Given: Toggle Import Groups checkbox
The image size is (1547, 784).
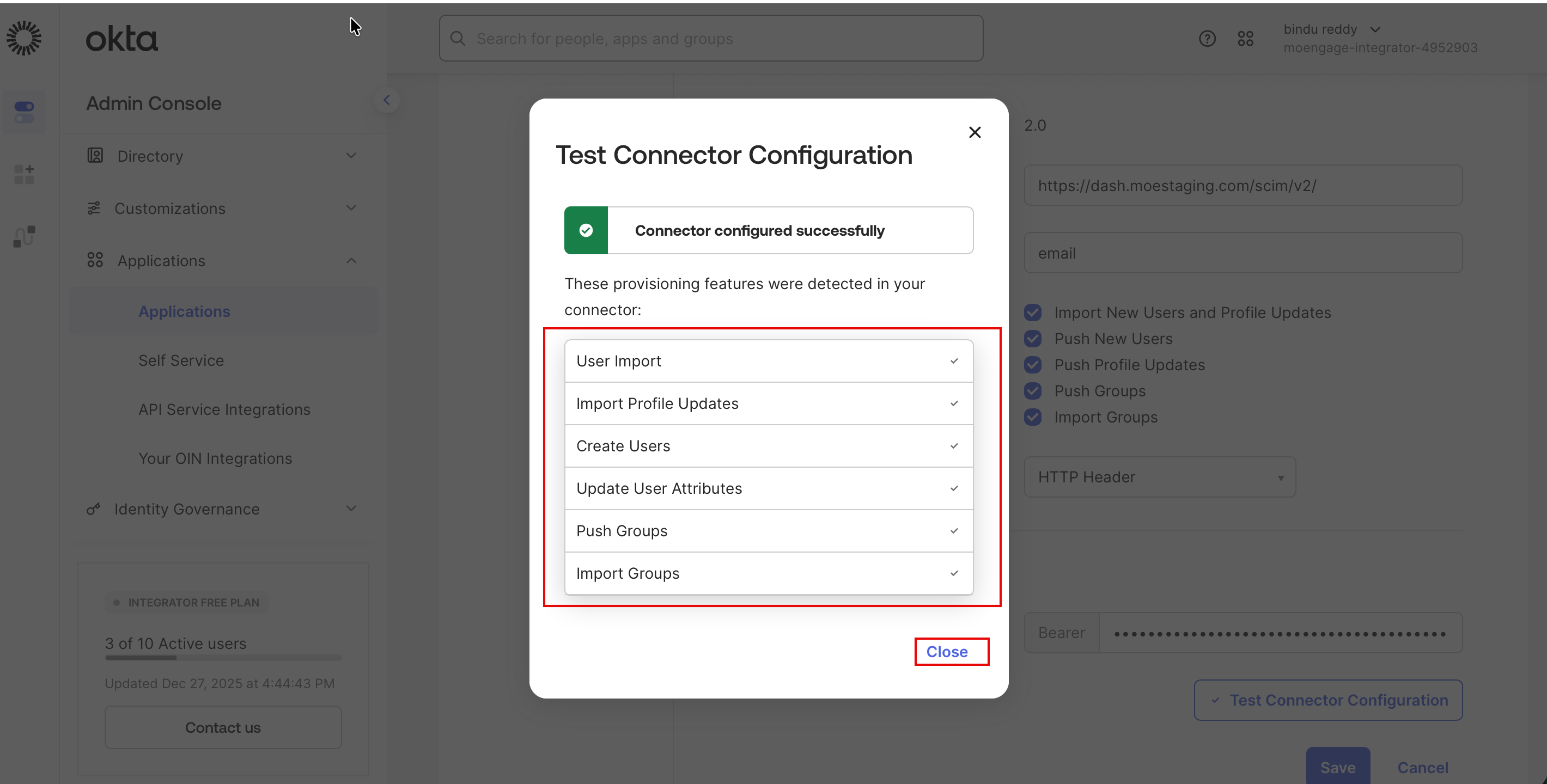Looking at the screenshot, I should pos(1032,417).
